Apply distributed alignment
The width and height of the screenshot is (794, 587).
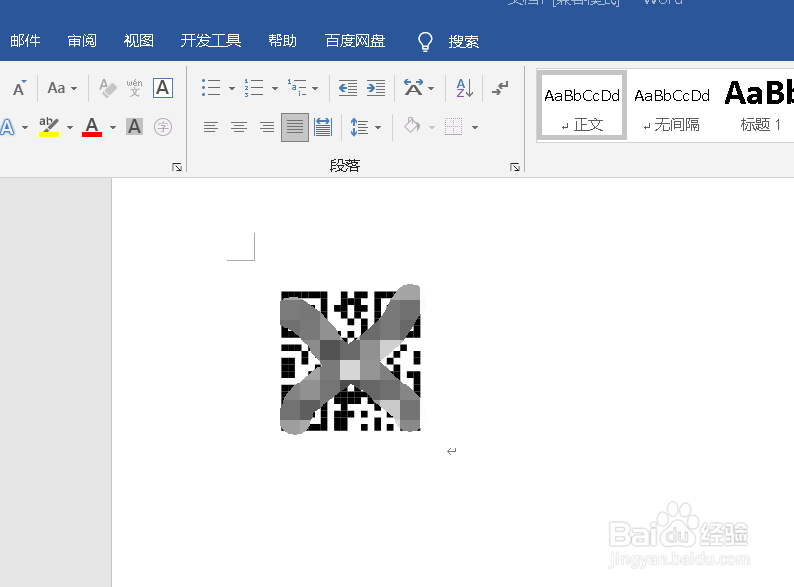(x=323, y=127)
